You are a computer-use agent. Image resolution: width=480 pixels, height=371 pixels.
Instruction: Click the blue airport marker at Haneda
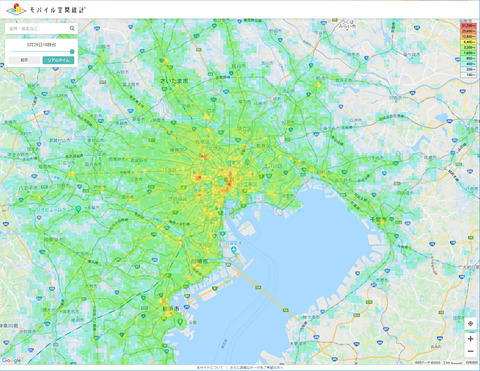(x=234, y=250)
